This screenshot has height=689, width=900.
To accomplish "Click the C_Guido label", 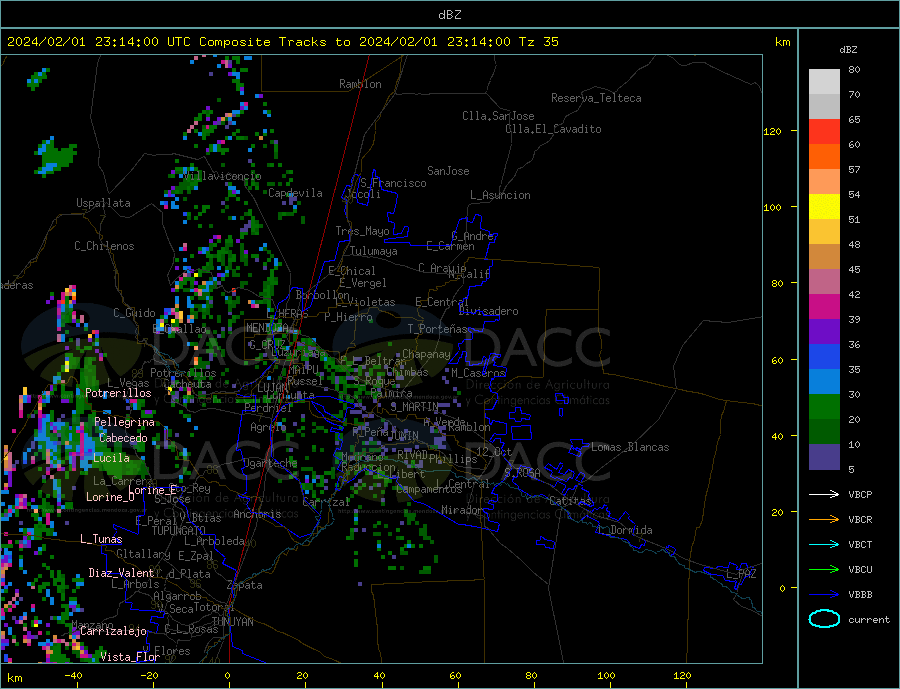I will 134,313.
